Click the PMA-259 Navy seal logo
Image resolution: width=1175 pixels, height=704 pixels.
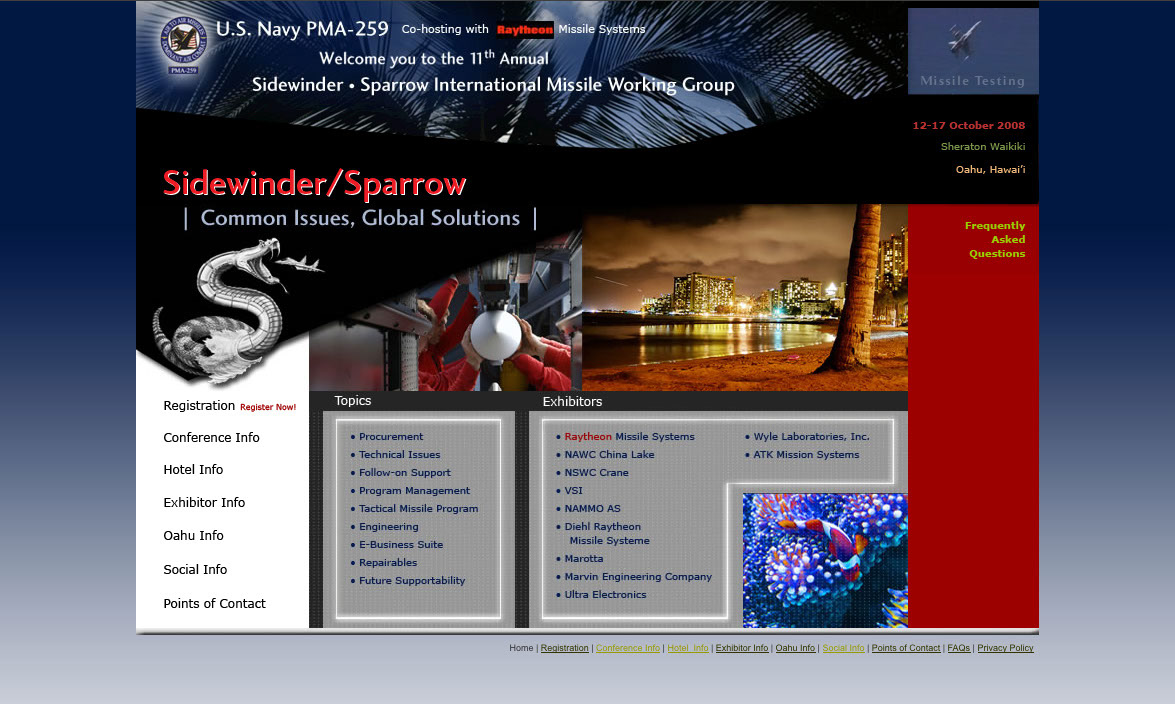pyautogui.click(x=184, y=46)
